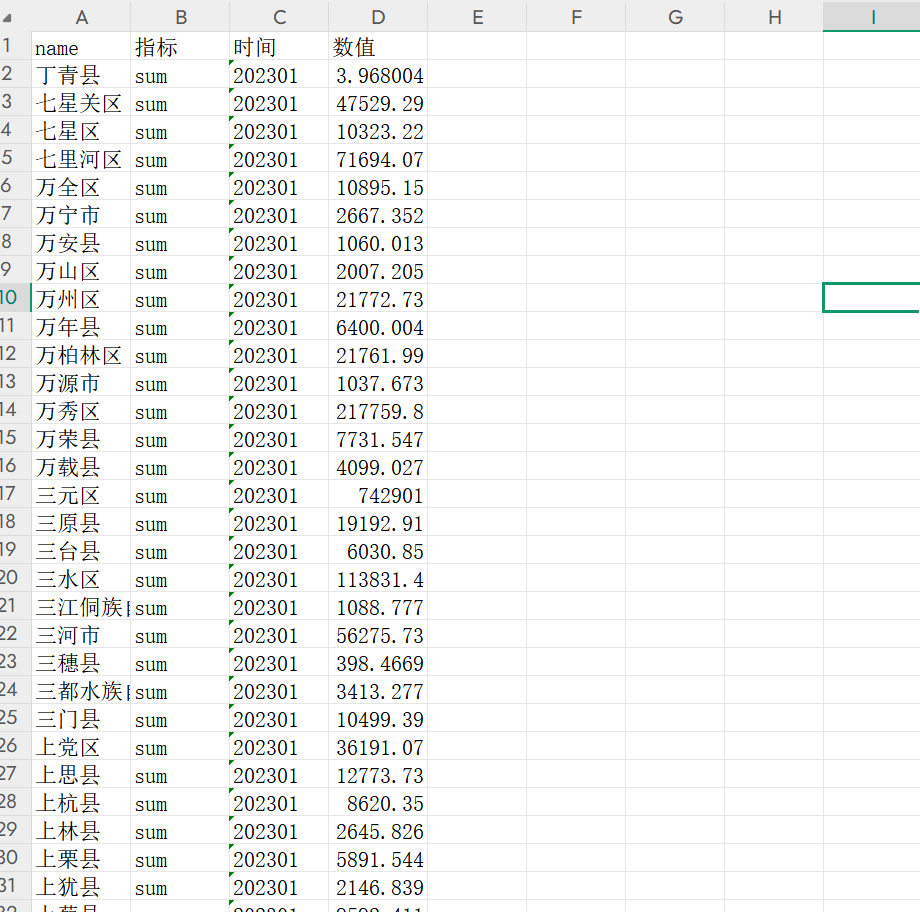Select column H header
920x912 pixels.
[x=774, y=16]
